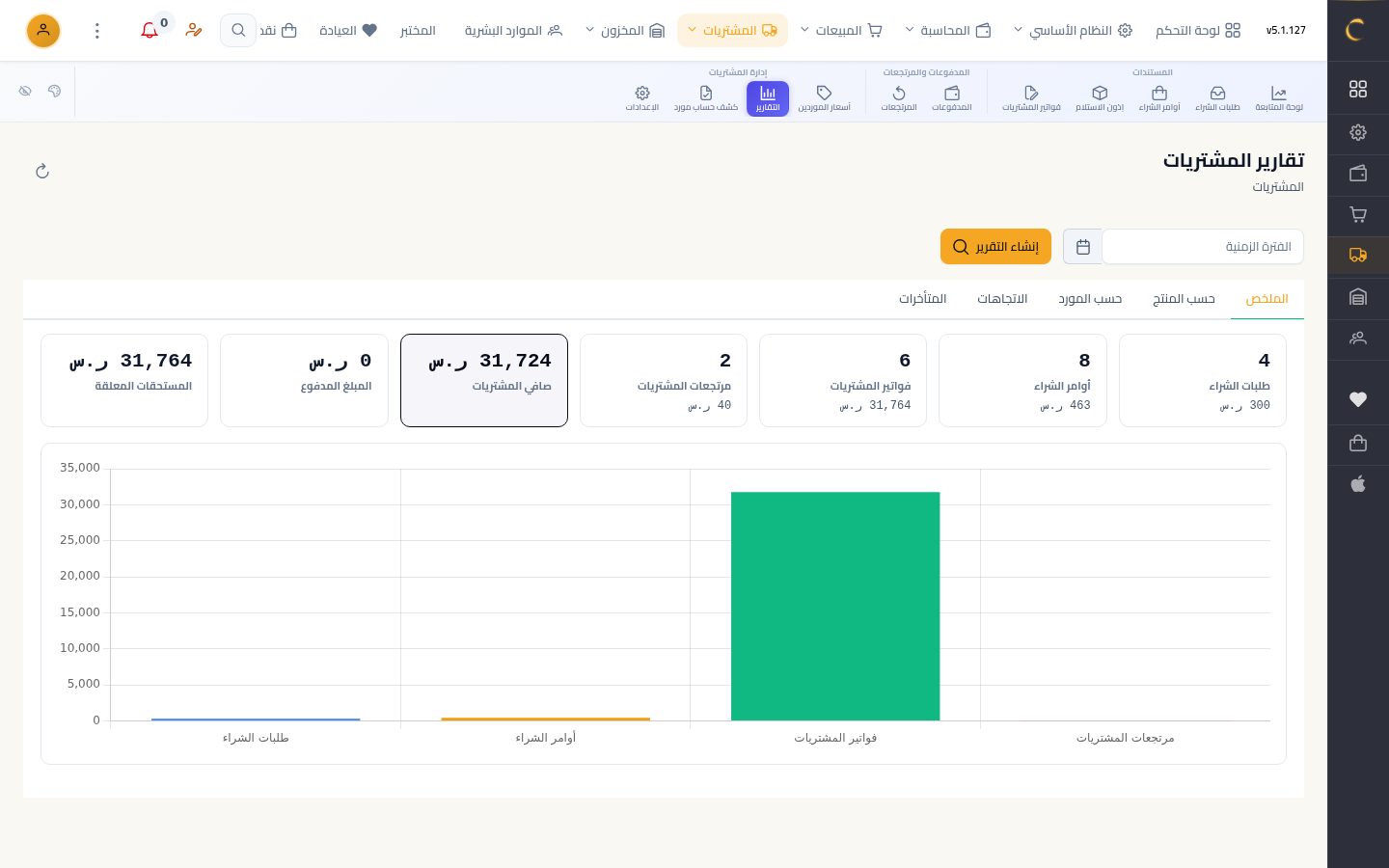Open إذون الاستلام receiving notes icon
Screen dimensions: 1389x868
click(1100, 98)
